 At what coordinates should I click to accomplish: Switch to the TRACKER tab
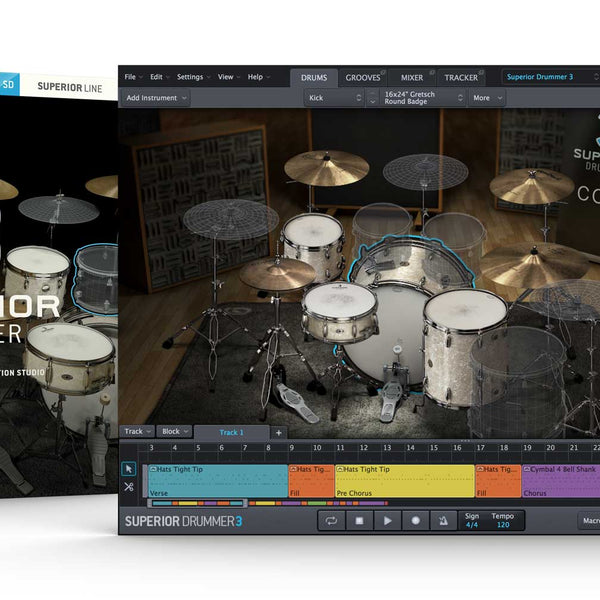461,78
